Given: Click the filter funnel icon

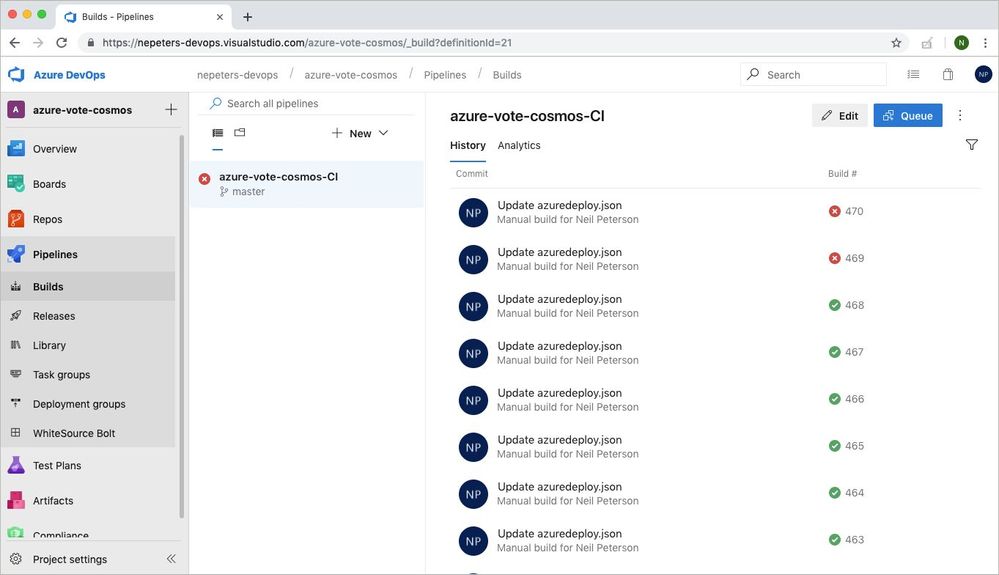Looking at the screenshot, I should [x=971, y=145].
